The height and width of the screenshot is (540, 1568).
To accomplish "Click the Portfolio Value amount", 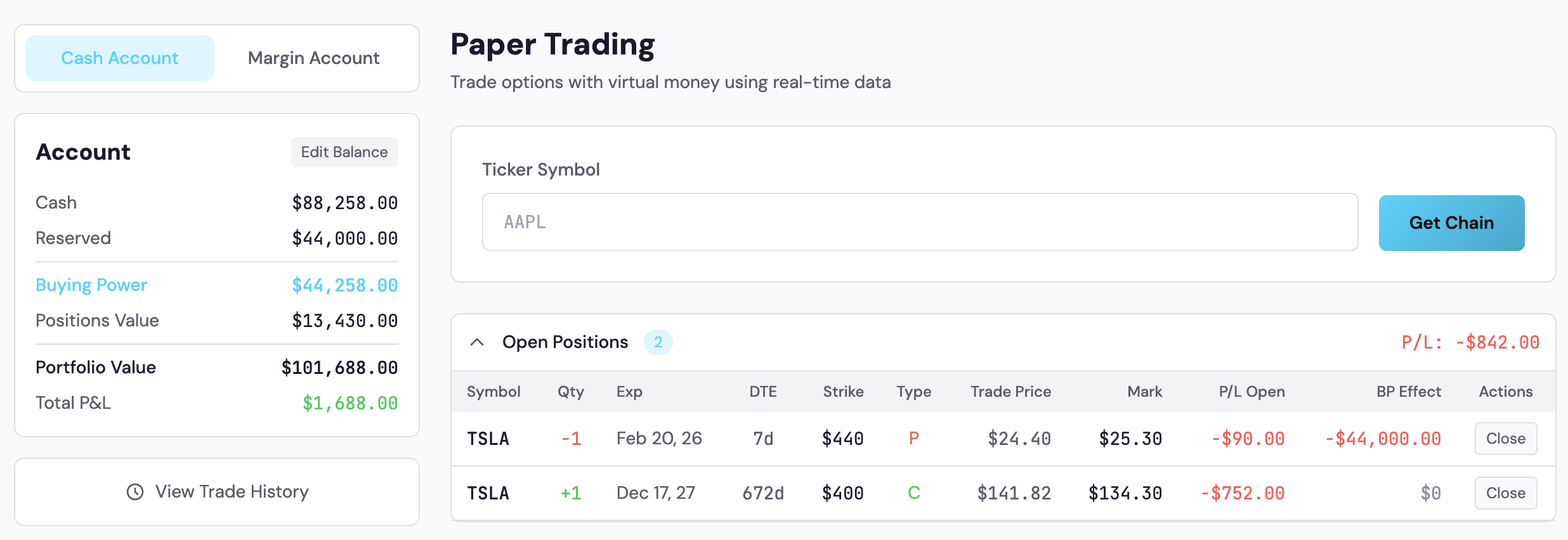I will click(340, 367).
